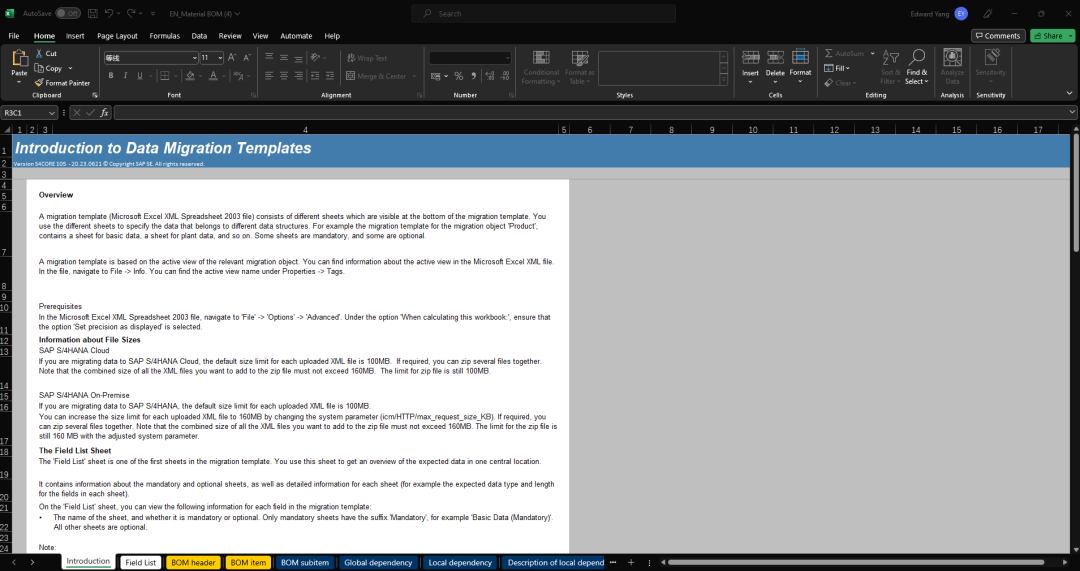Select the Field List sheet tab

tap(141, 563)
